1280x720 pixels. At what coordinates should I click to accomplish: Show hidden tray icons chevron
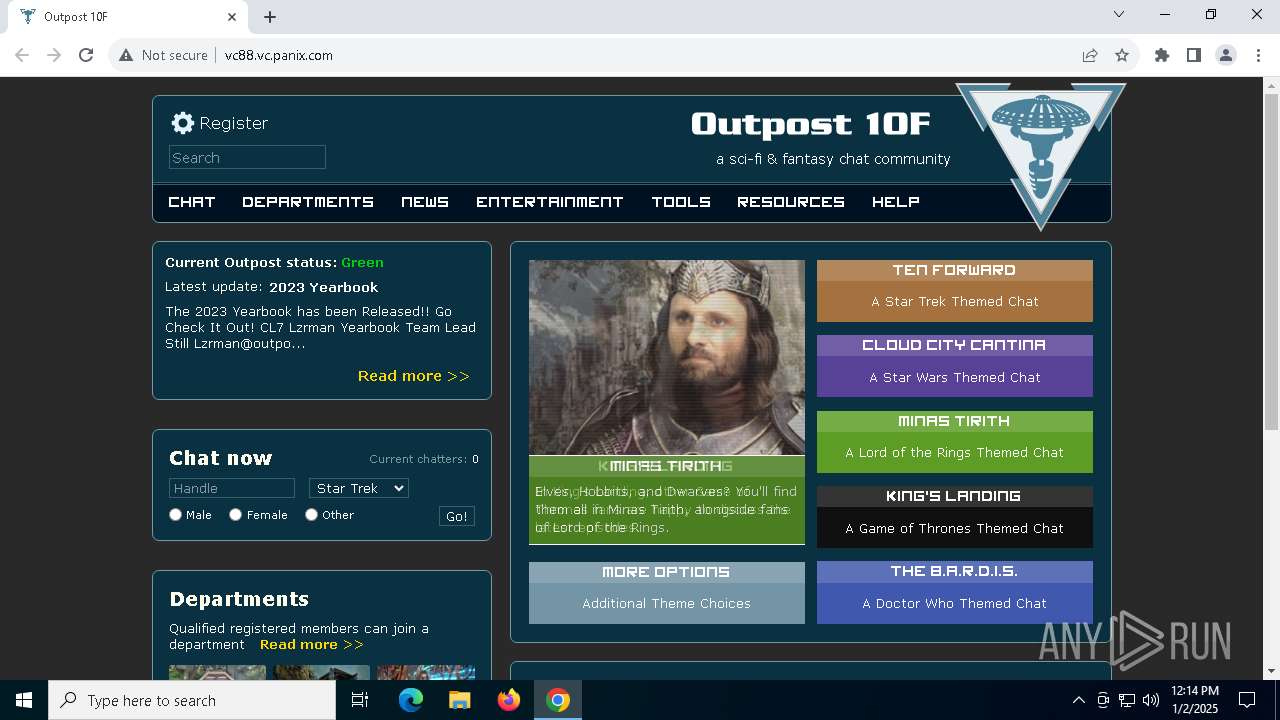pyautogui.click(x=1079, y=700)
